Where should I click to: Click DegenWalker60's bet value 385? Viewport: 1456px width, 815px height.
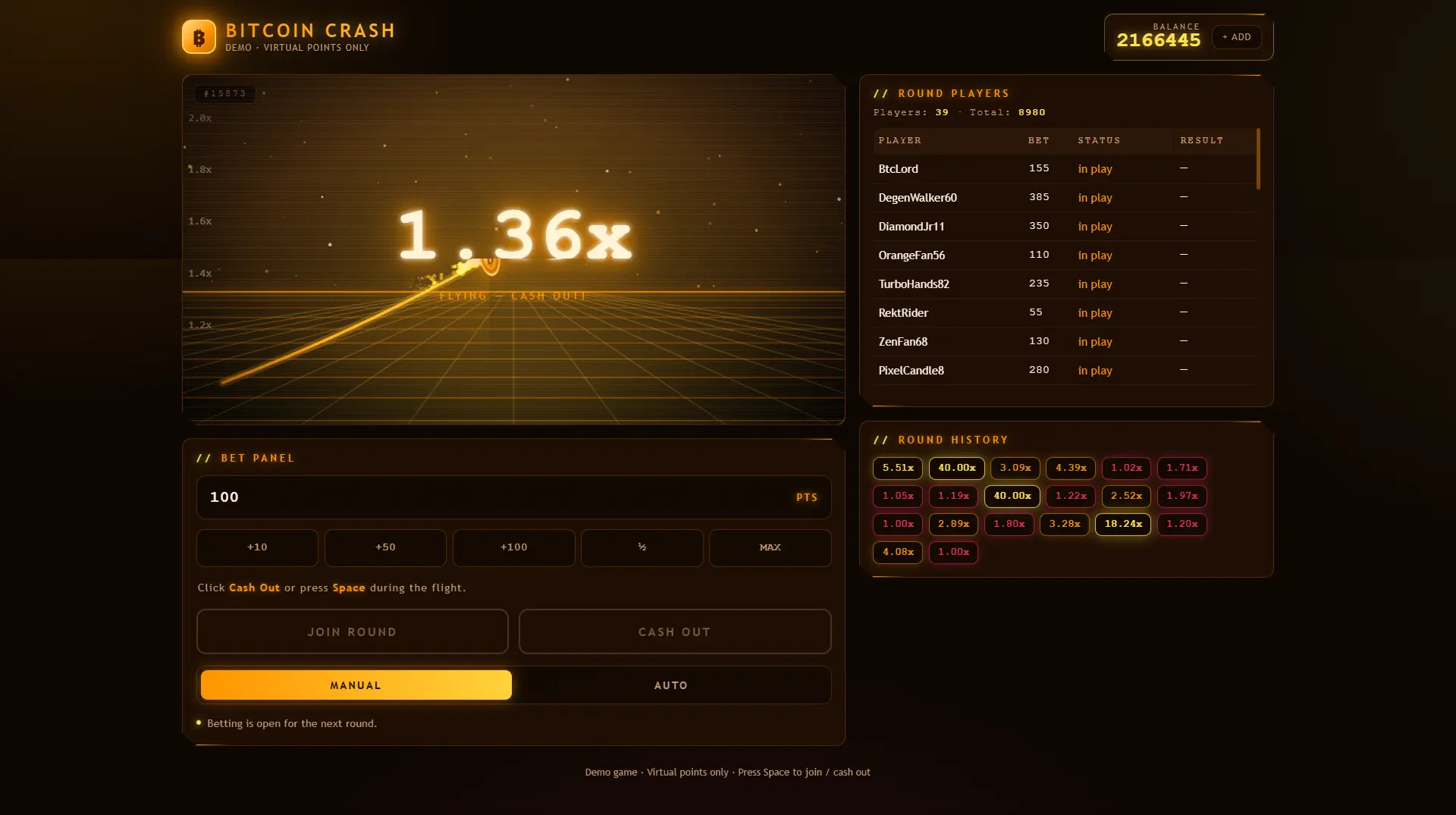point(1039,197)
